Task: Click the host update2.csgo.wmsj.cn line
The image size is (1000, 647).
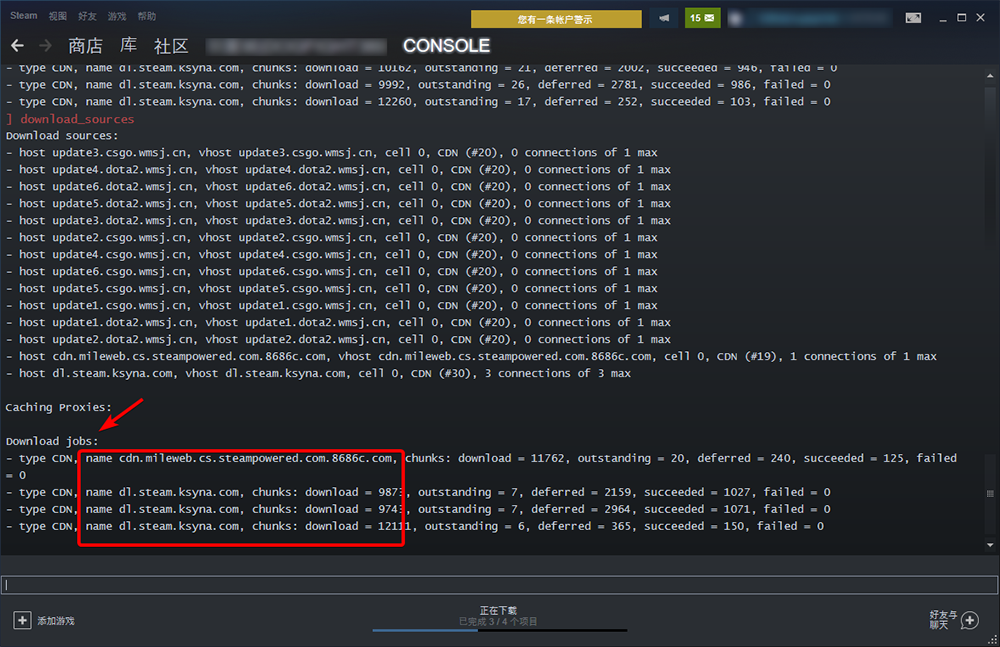Action: tap(332, 237)
